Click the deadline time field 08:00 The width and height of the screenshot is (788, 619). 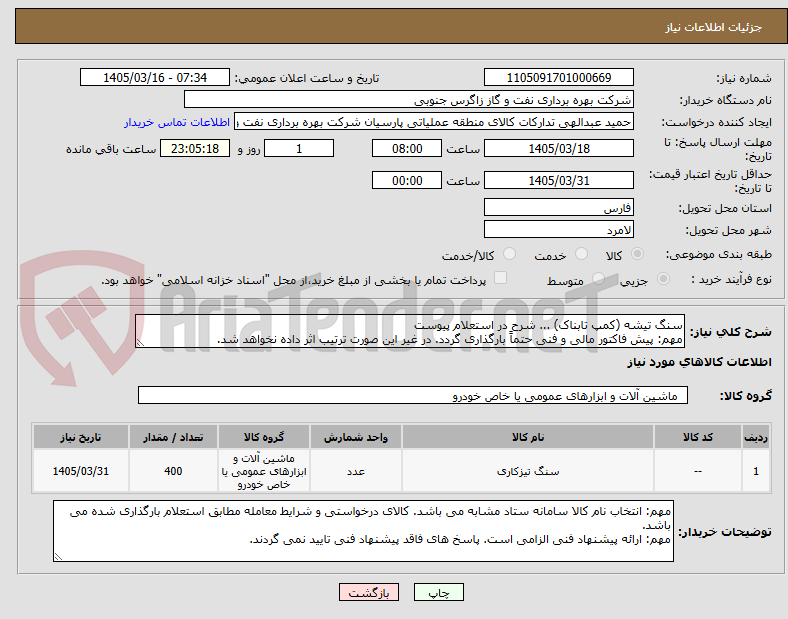407,149
